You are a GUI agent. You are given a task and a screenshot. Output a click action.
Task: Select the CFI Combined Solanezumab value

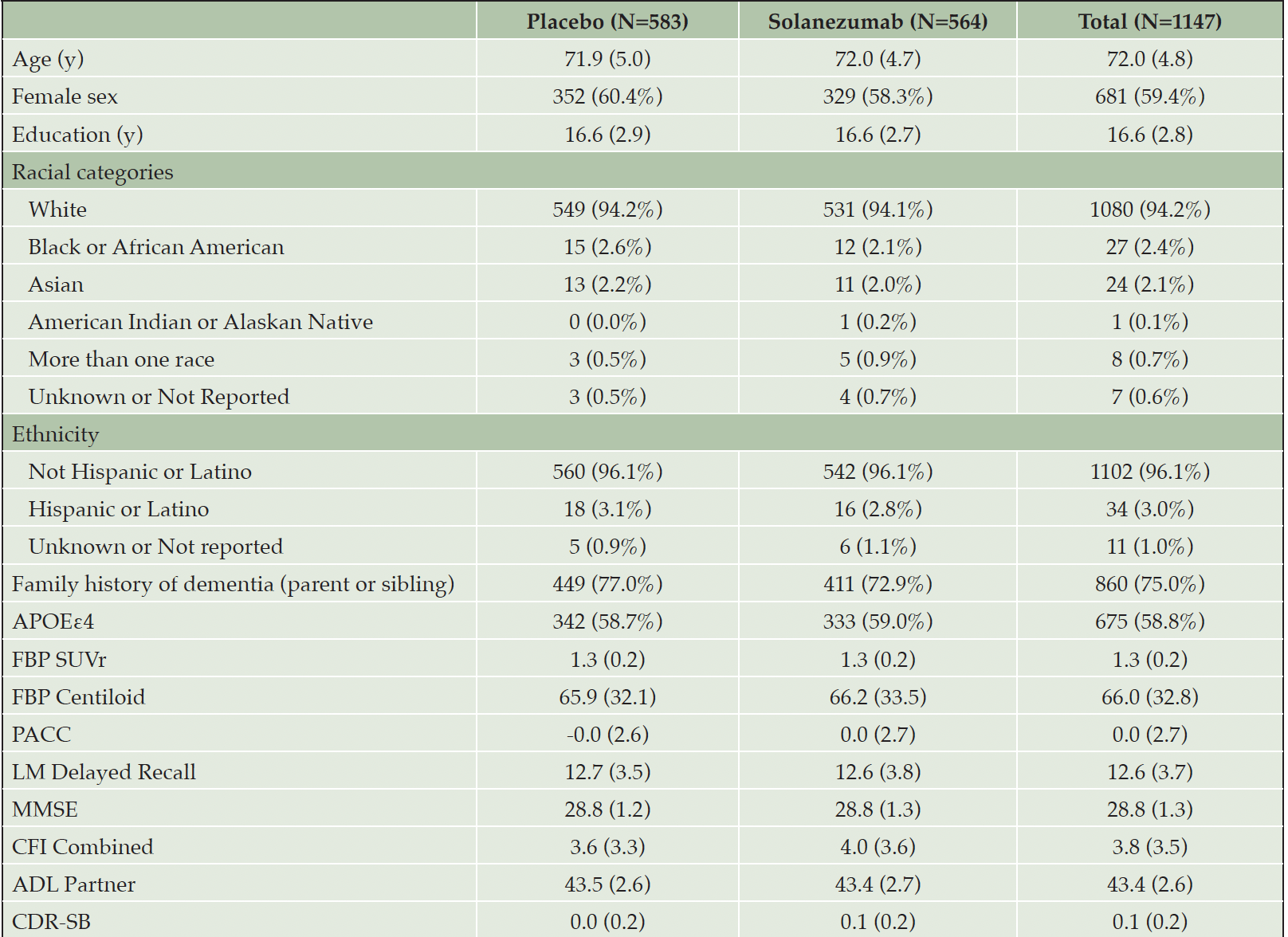878,847
